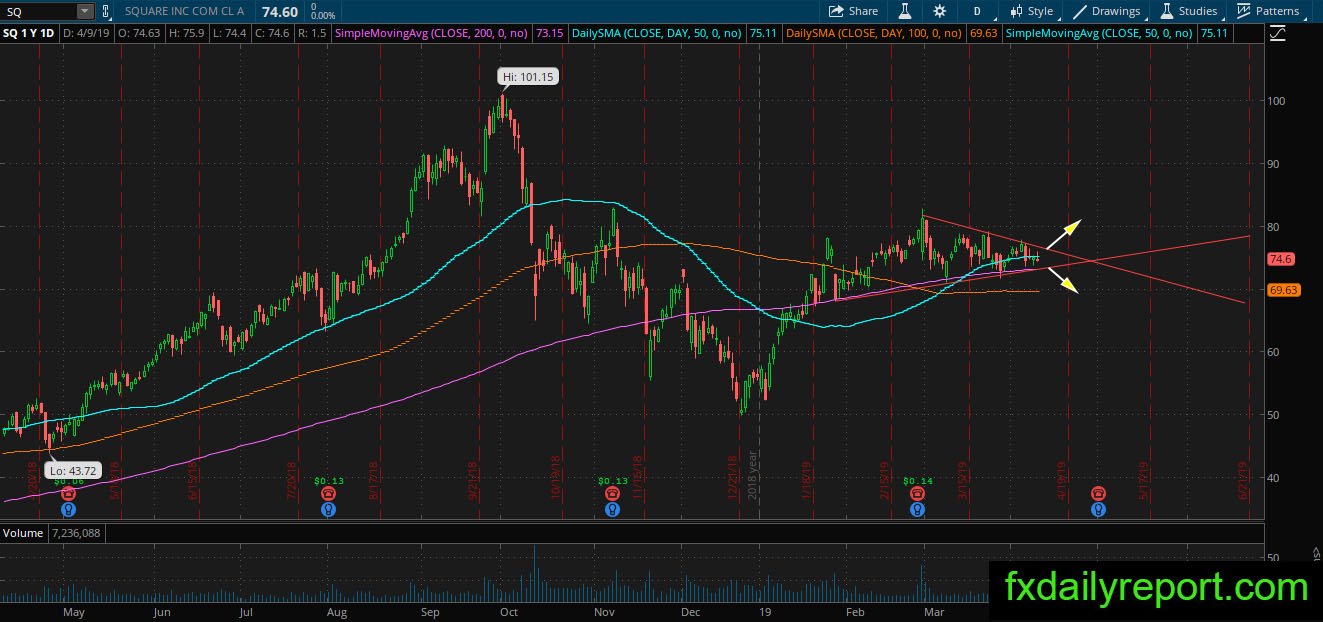Viewport: 1323px width, 622px height.
Task: Click the blue lightbulb icon under $0.14
Action: (x=917, y=509)
